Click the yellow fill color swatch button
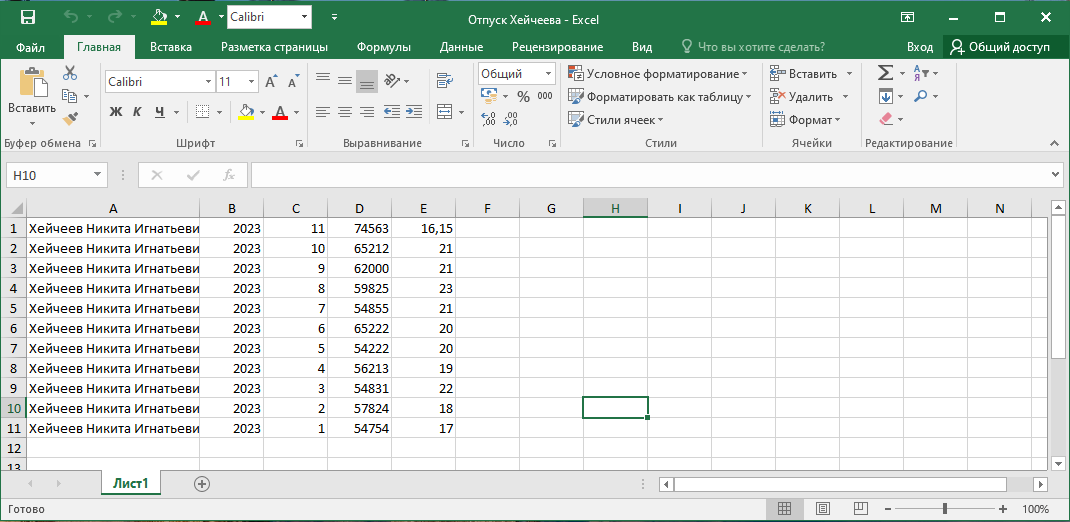 click(x=245, y=112)
